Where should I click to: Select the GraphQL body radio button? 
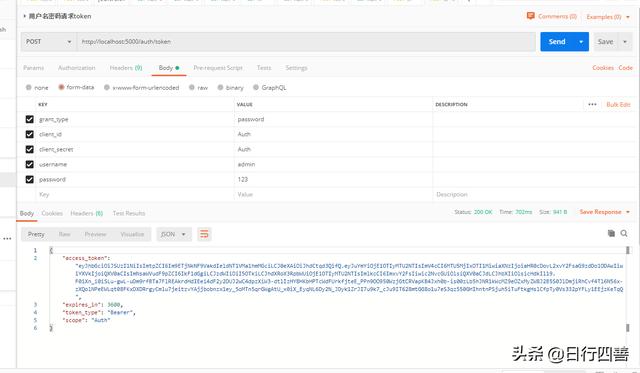click(256, 87)
